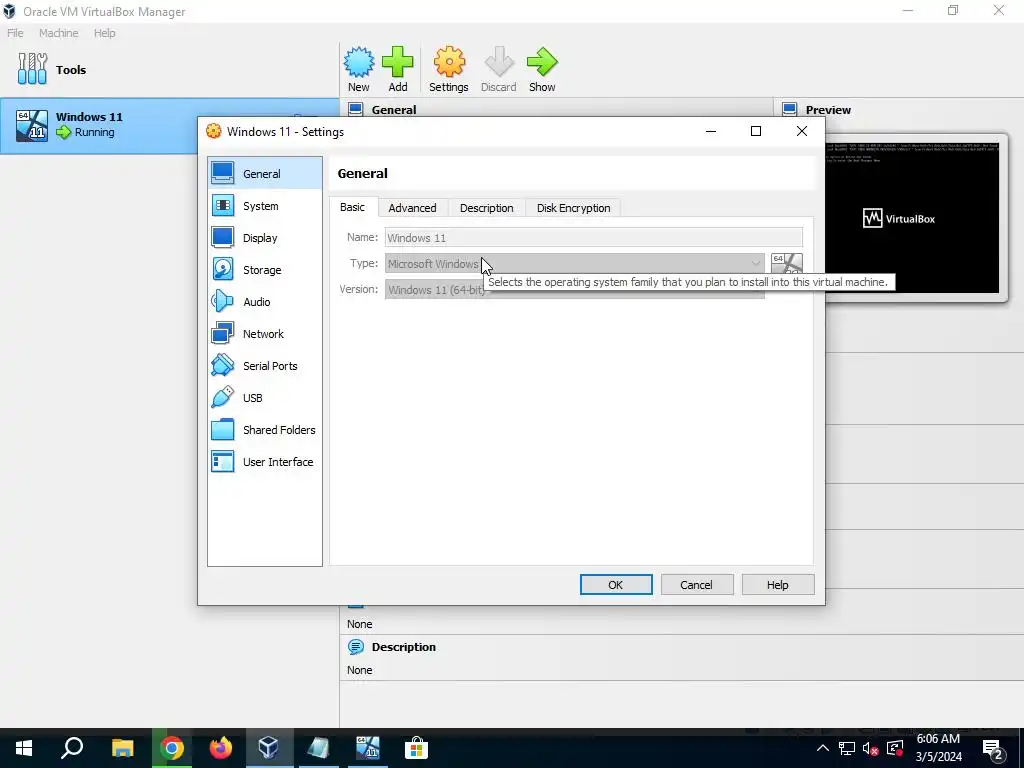Screen dimensions: 1024x768
Task: Open the Audio settings category
Action: 264,302
